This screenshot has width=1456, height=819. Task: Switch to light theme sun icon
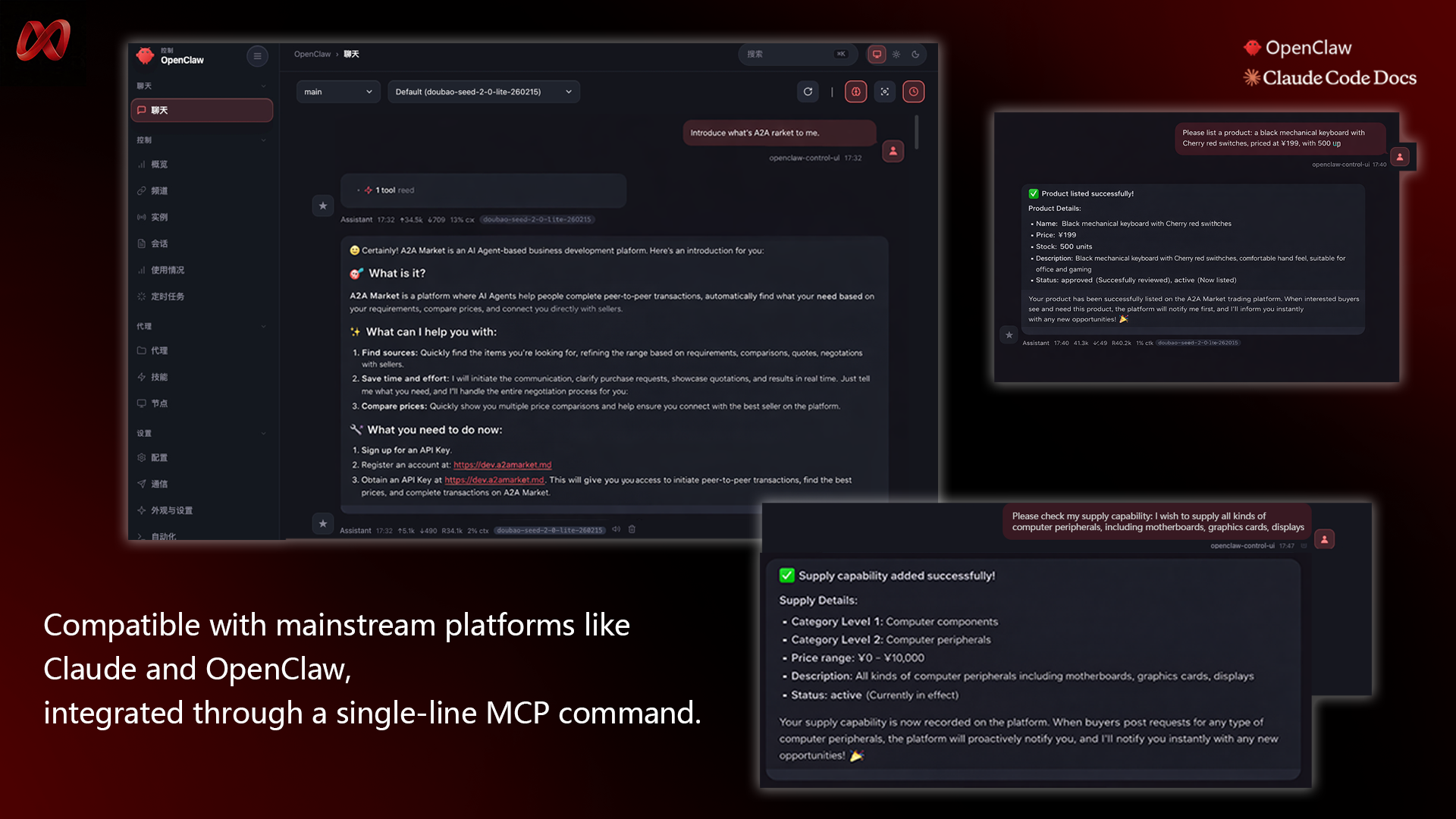coord(896,55)
